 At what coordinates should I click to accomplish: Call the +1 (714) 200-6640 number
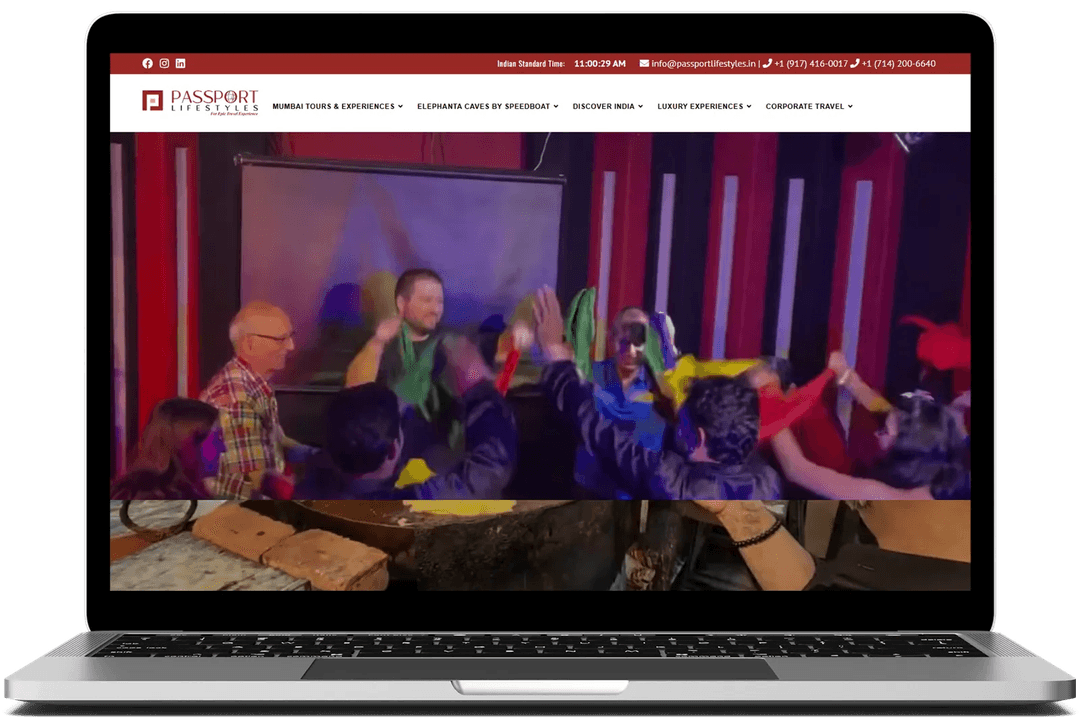(898, 63)
